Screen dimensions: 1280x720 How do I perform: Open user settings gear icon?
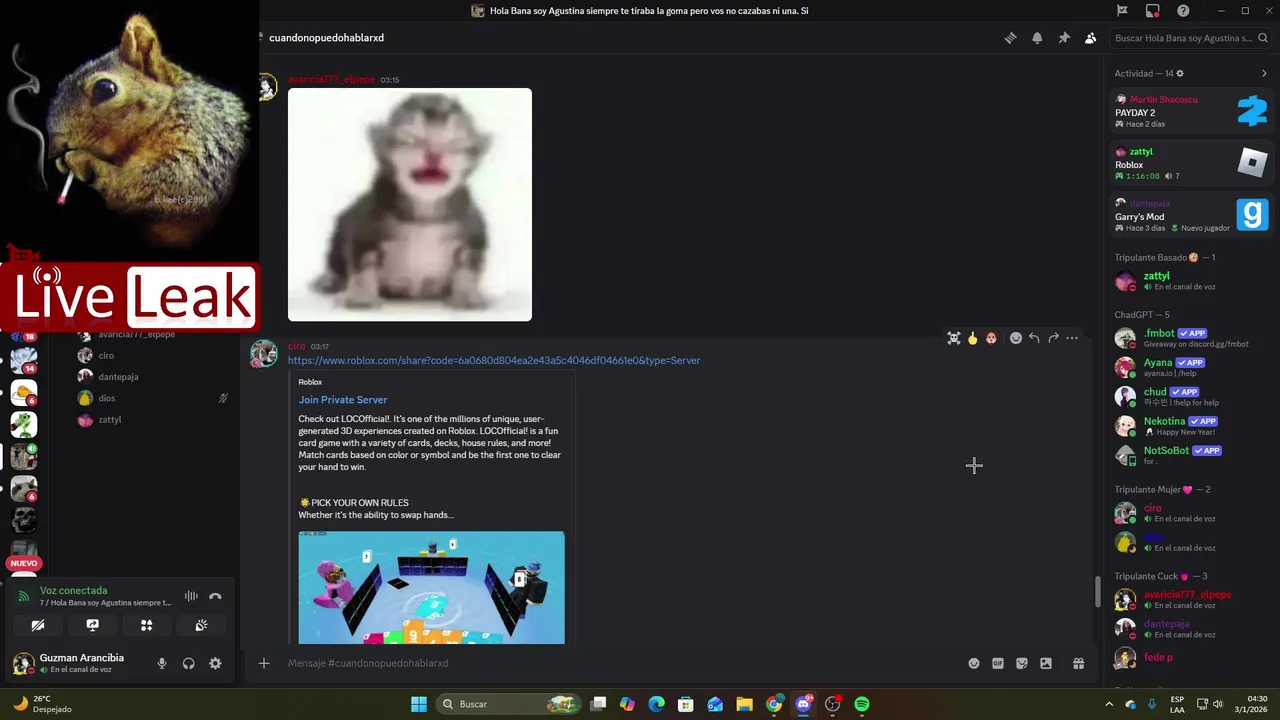[215, 663]
